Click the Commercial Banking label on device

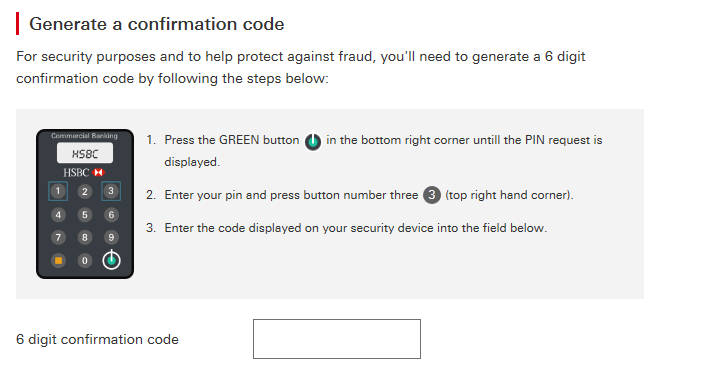(x=84, y=136)
